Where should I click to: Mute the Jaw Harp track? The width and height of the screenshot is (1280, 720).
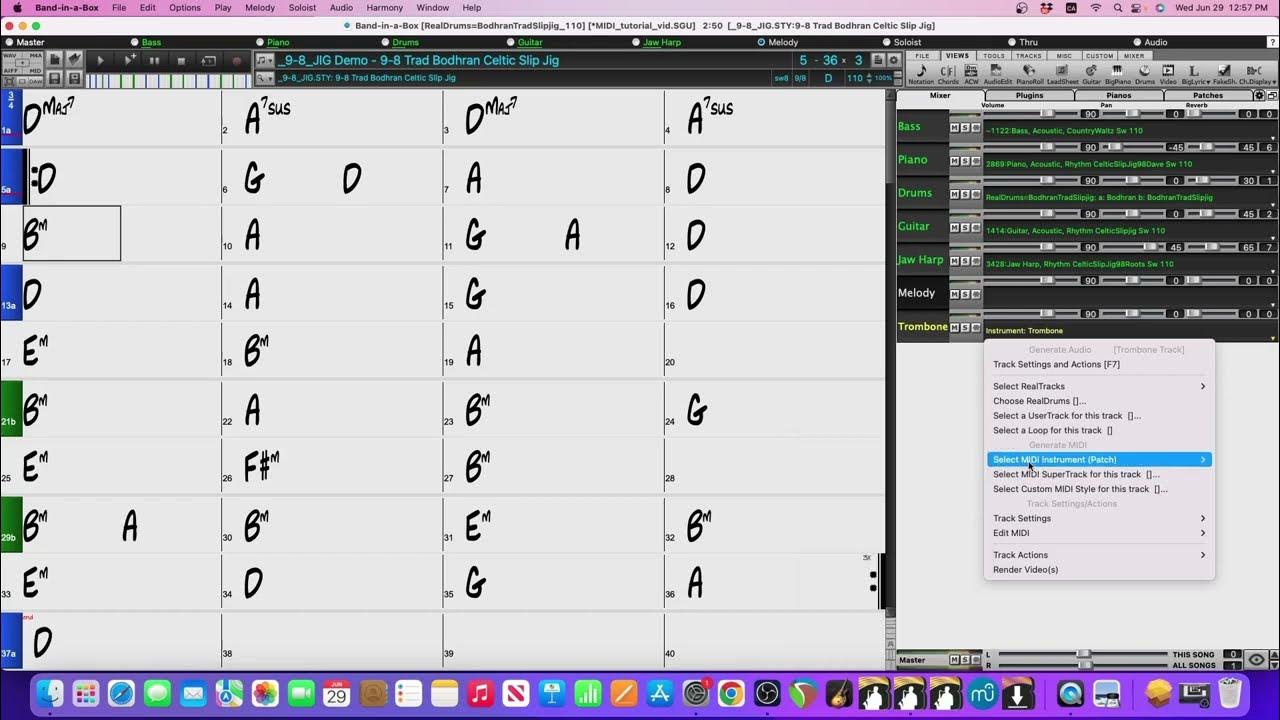click(x=954, y=261)
